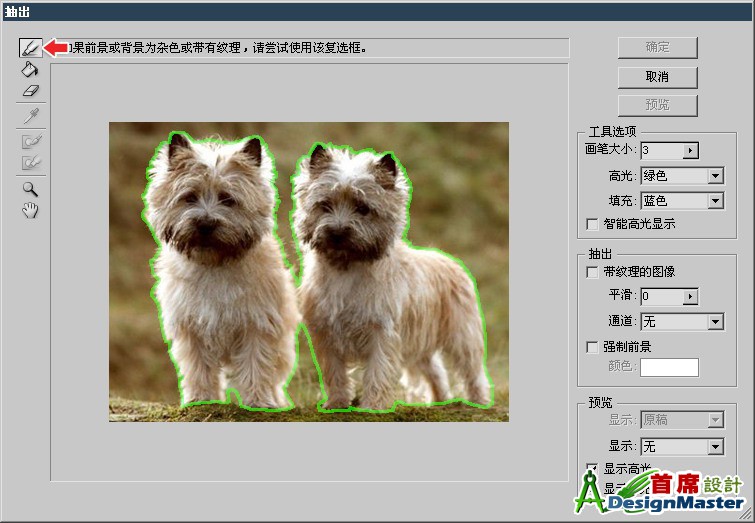Click the white 颜色 swatch
755x523 pixels.
click(x=669, y=367)
